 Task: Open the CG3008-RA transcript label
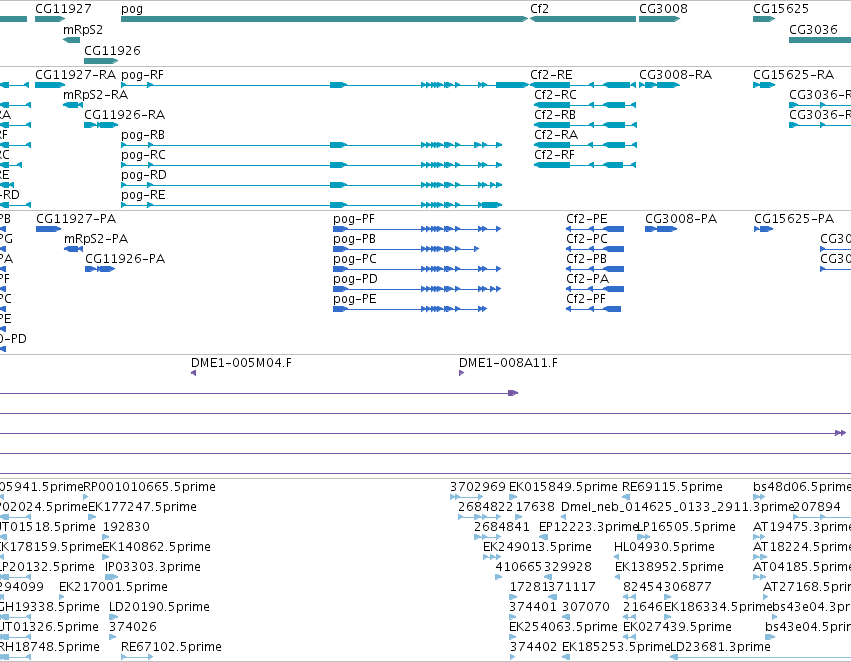(x=675, y=75)
